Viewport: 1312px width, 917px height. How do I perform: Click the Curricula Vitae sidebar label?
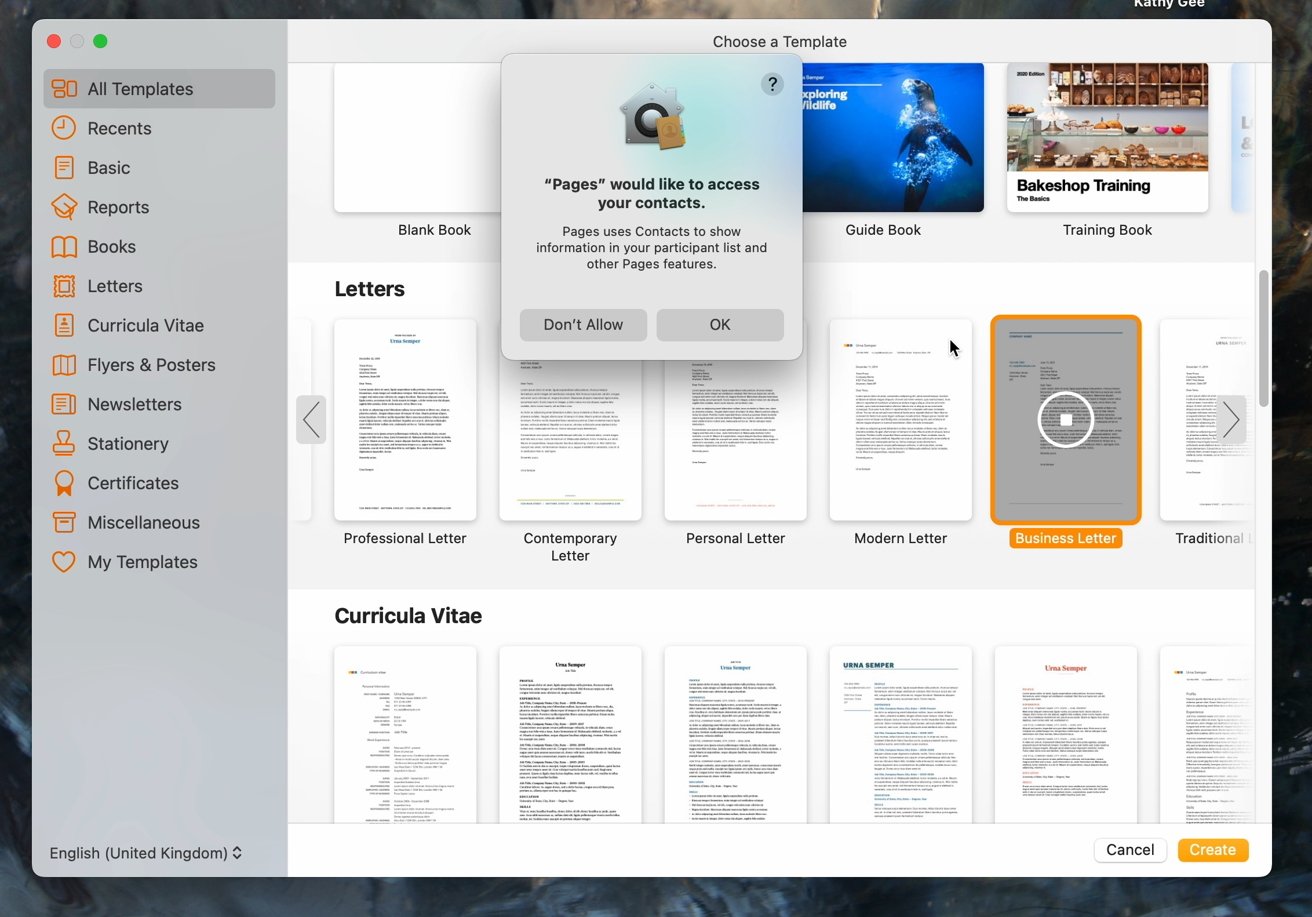click(x=145, y=325)
